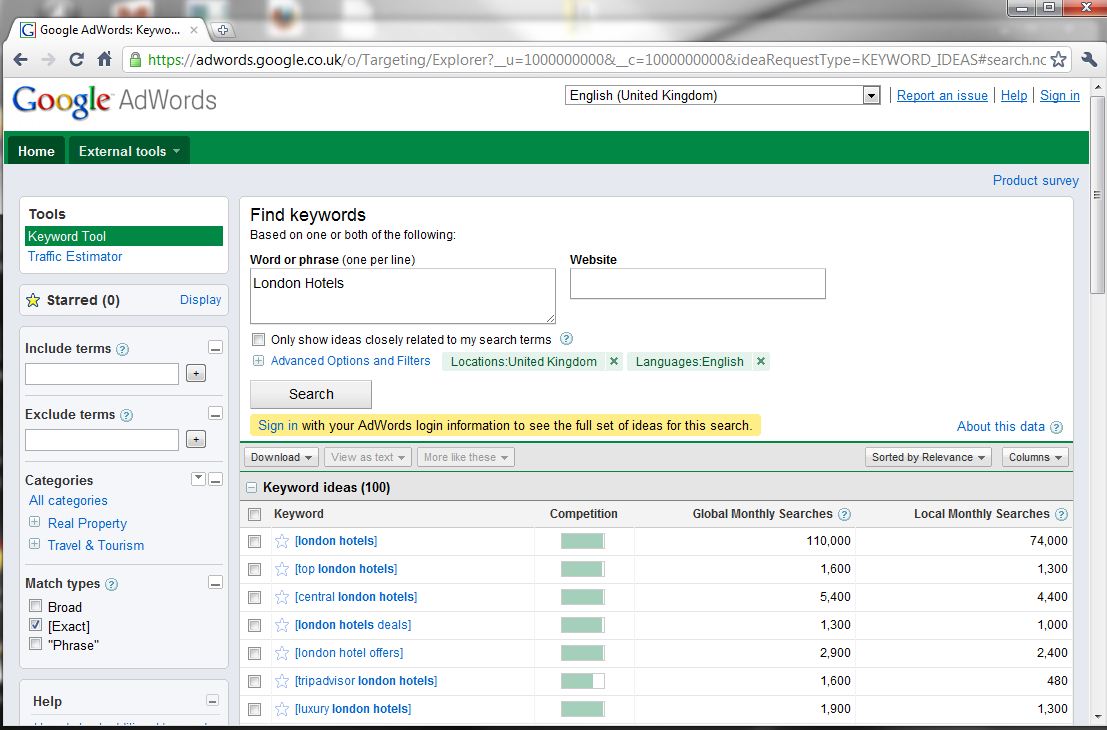Screen dimensions: 1107x730
Task: Open the All categories link
Action: coord(68,501)
